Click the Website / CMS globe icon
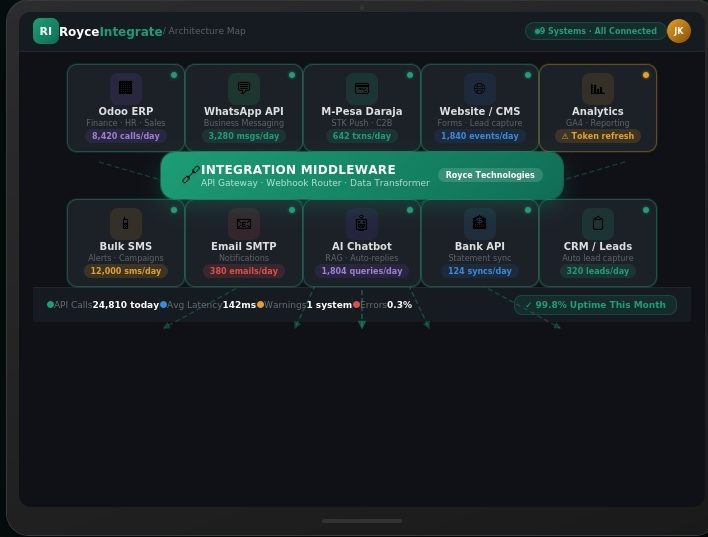 (479, 88)
